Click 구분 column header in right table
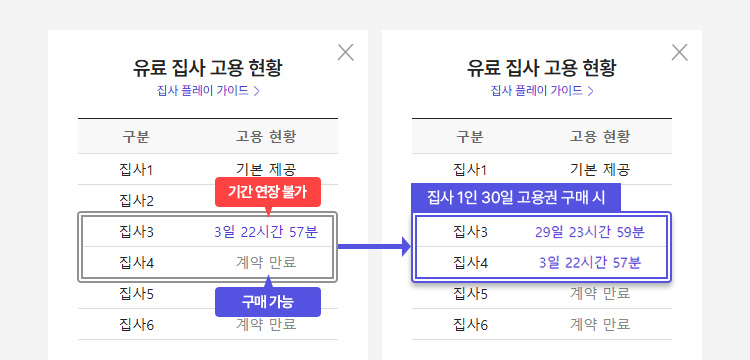This screenshot has width=750, height=360. point(470,137)
